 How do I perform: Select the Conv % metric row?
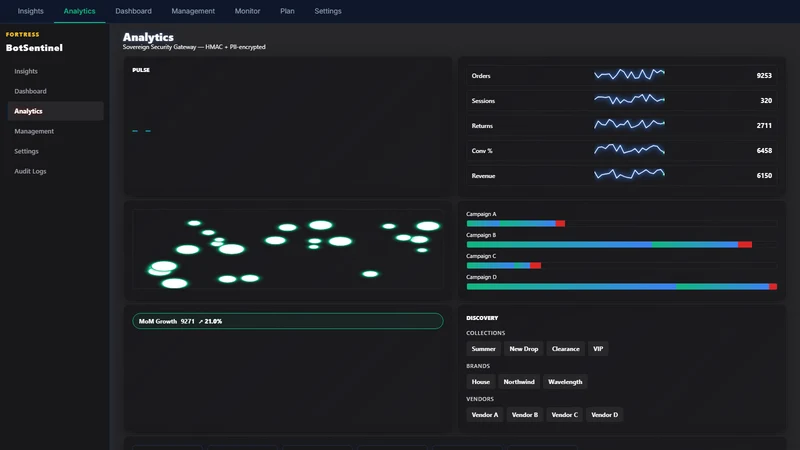pos(621,151)
